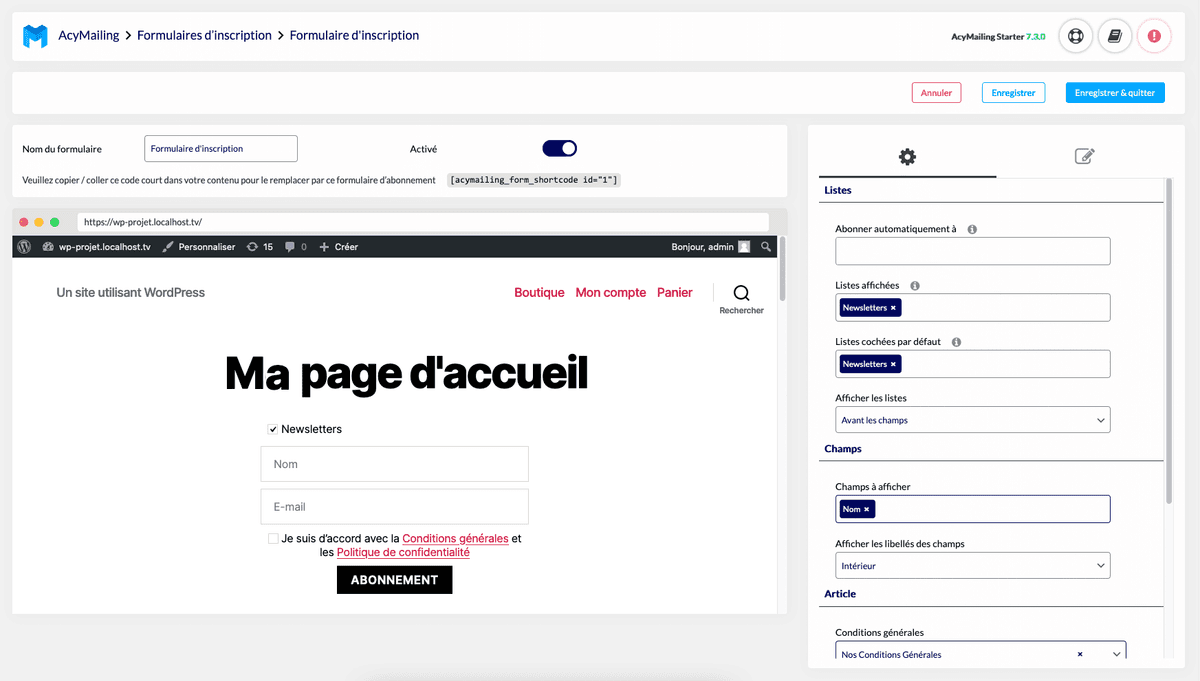This screenshot has width=1200, height=681.
Task: Toggle the Activé switch off
Action: tap(560, 149)
